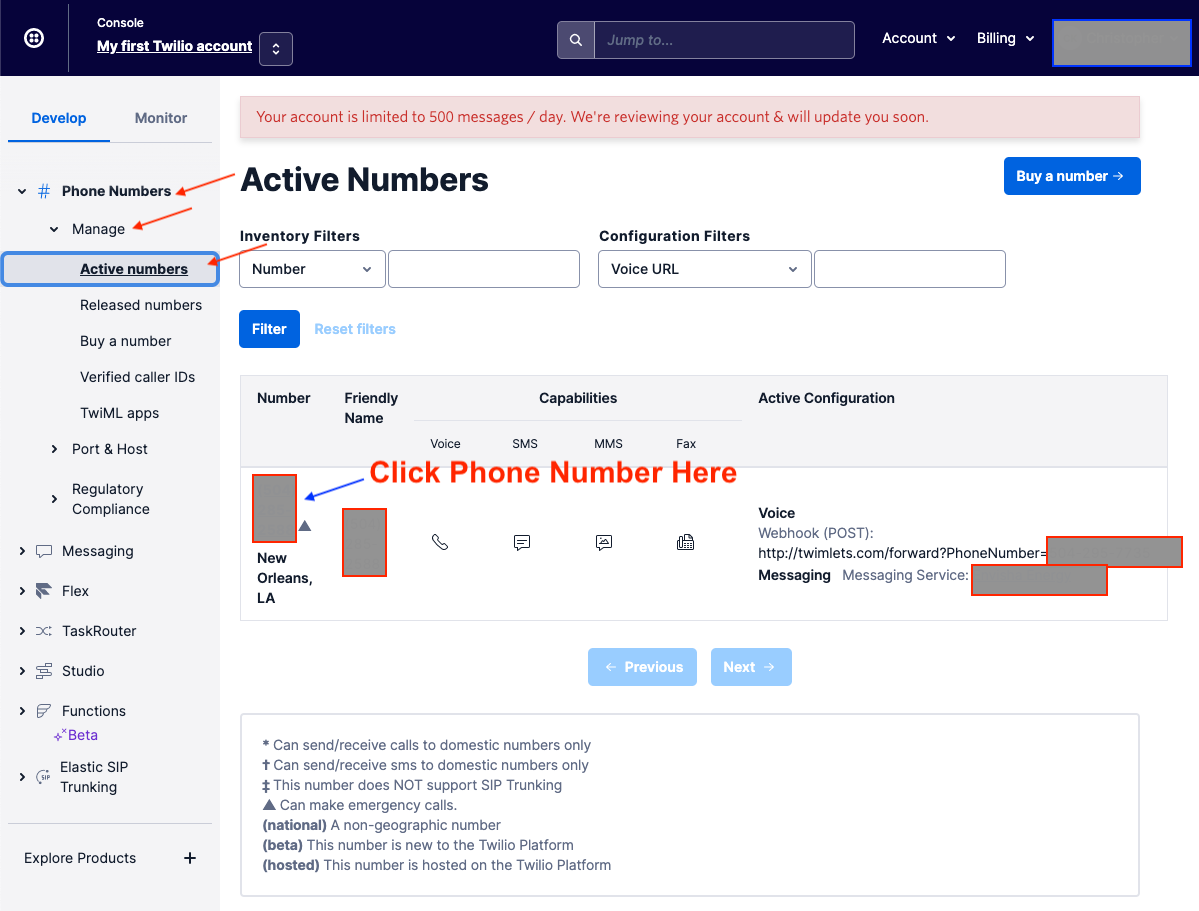This screenshot has height=911, width=1199.
Task: Click the New Orleans, LA location text
Action: 284,578
